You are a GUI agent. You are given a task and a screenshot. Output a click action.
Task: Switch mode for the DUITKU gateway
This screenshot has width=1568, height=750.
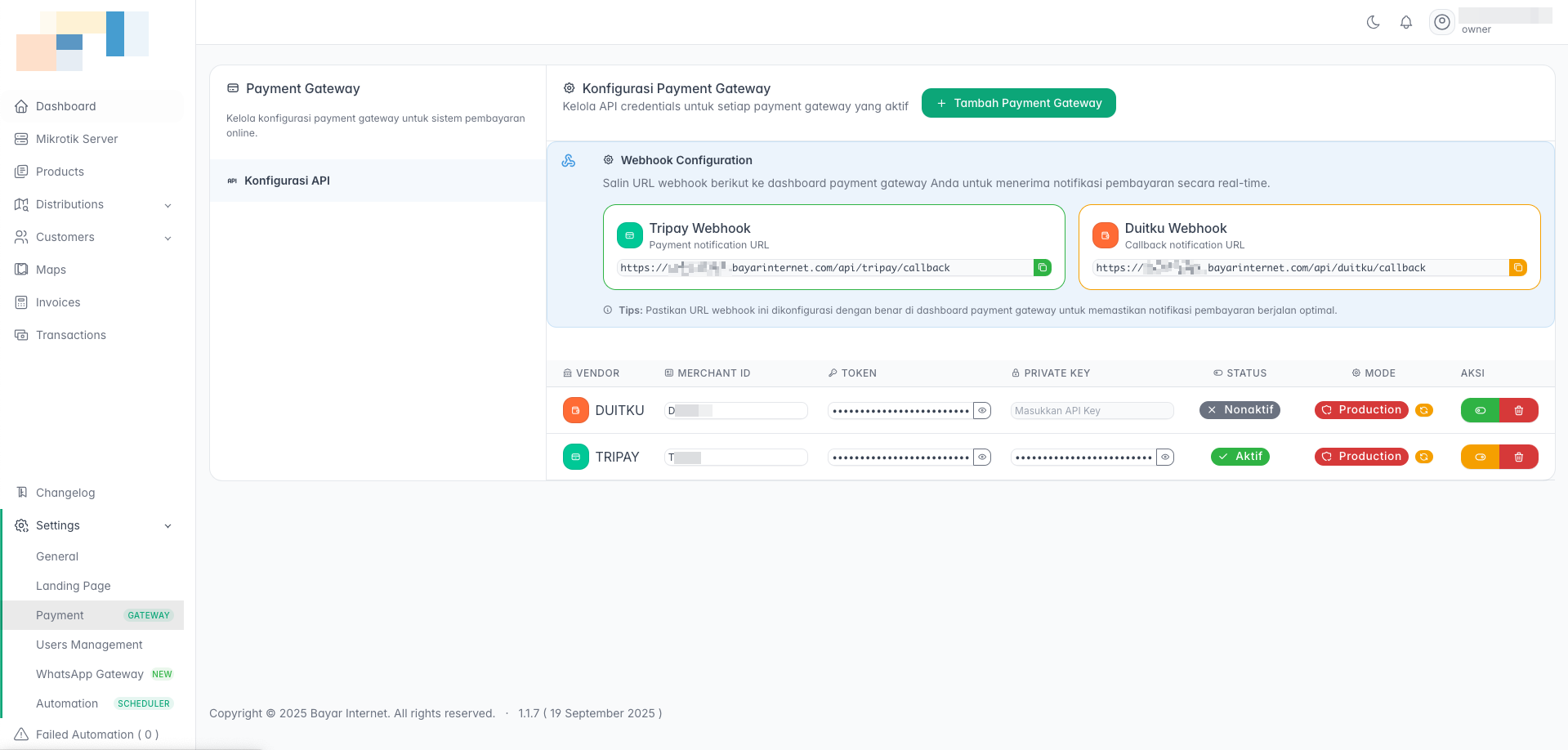pyautogui.click(x=1423, y=410)
